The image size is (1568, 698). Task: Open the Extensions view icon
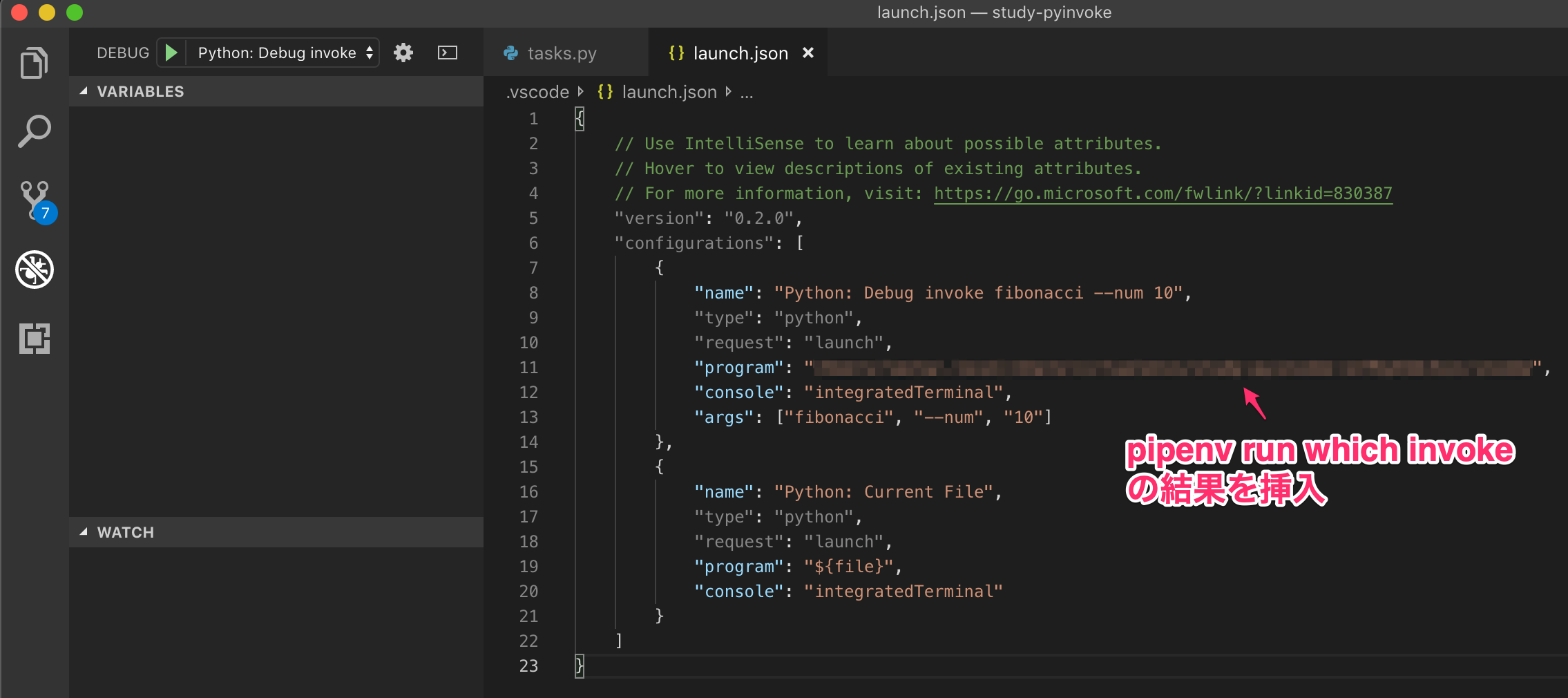click(35, 339)
